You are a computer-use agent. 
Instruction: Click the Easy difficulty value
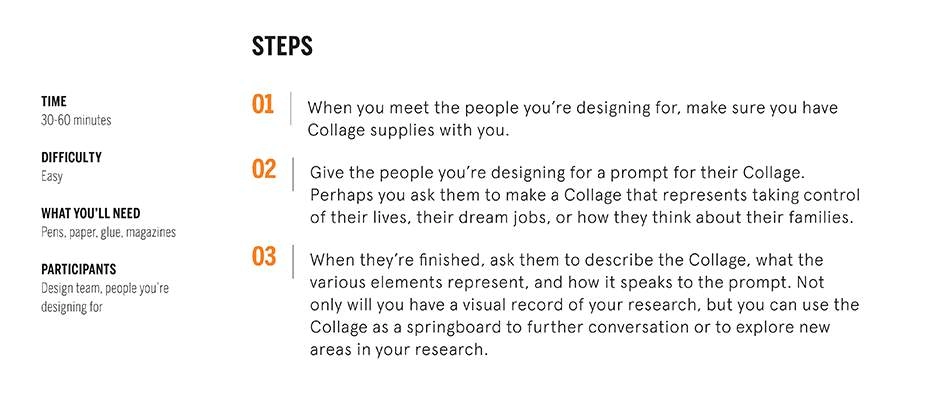52,177
